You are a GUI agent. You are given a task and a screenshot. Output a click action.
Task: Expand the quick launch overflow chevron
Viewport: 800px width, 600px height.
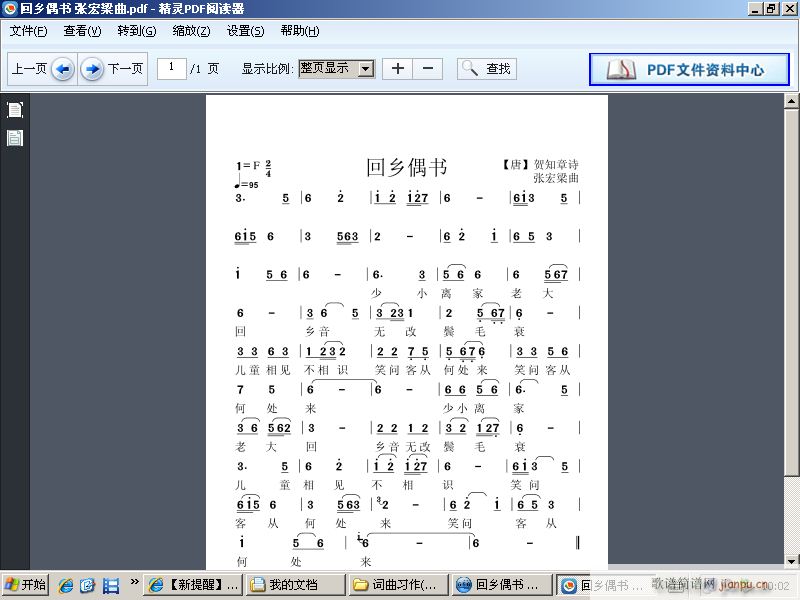pyautogui.click(x=134, y=583)
